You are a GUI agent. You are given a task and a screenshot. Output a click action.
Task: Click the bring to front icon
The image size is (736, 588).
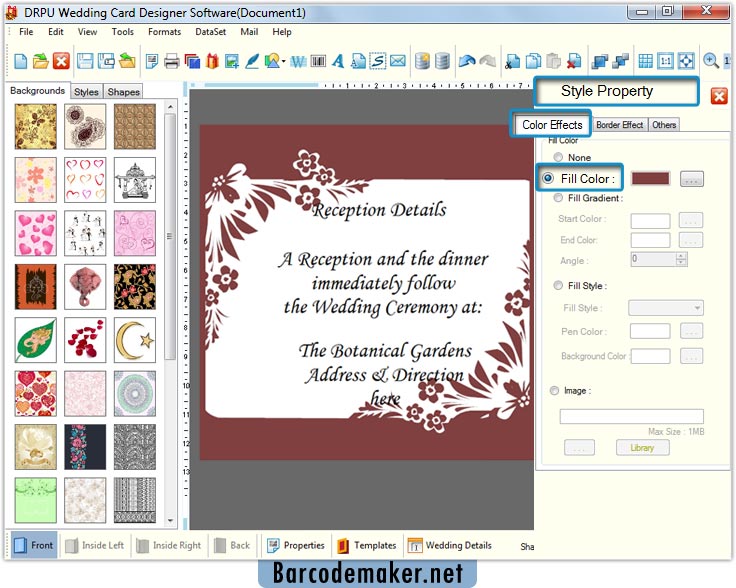point(600,61)
